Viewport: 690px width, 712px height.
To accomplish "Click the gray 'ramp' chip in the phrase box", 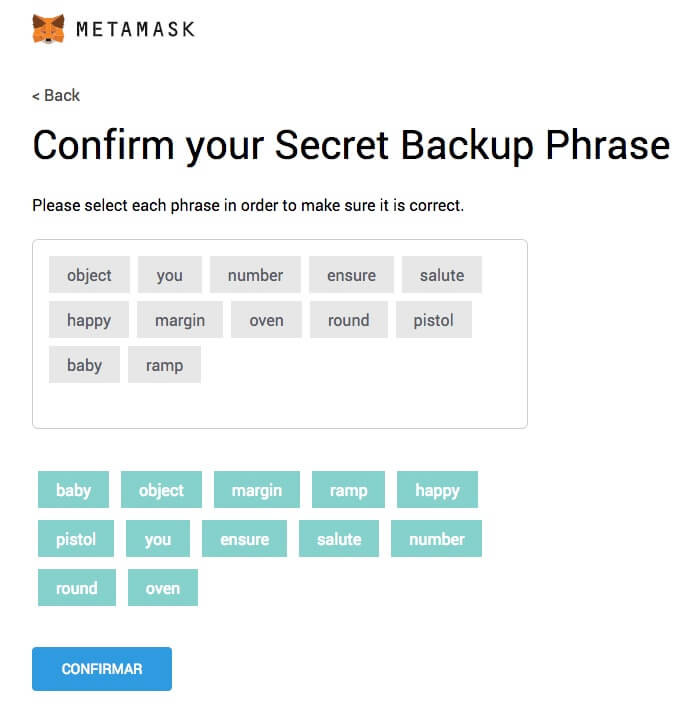I will 164,365.
